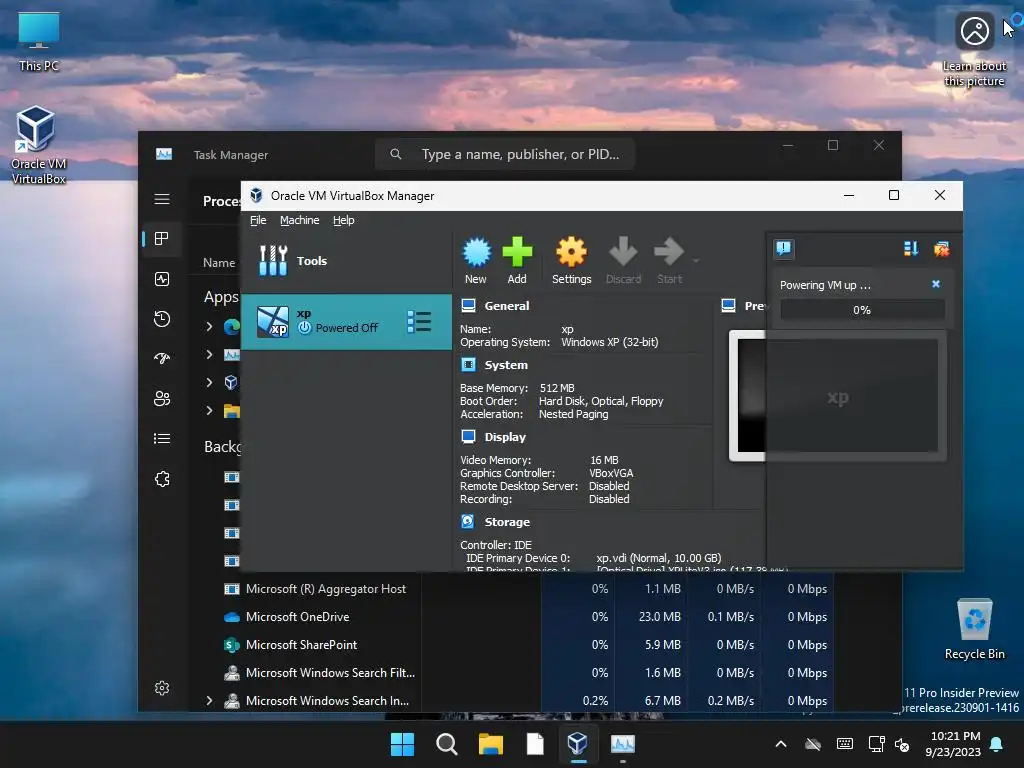This screenshot has width=1024, height=768.
Task: Show hidden system tray icons chevron
Action: click(781, 744)
